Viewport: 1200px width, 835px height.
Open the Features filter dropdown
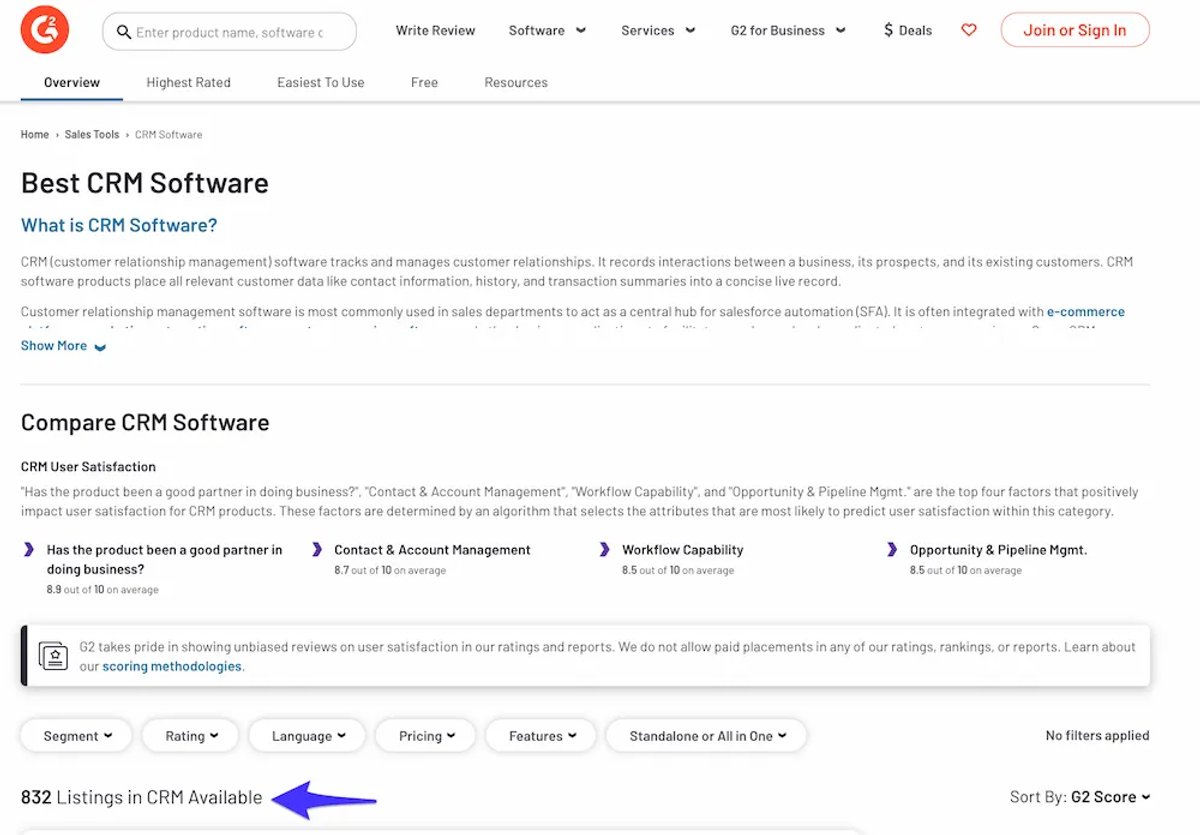point(541,736)
